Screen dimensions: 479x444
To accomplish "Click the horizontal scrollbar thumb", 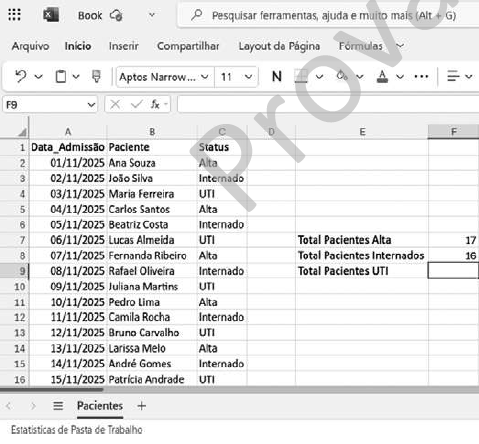I will click(x=52, y=389).
